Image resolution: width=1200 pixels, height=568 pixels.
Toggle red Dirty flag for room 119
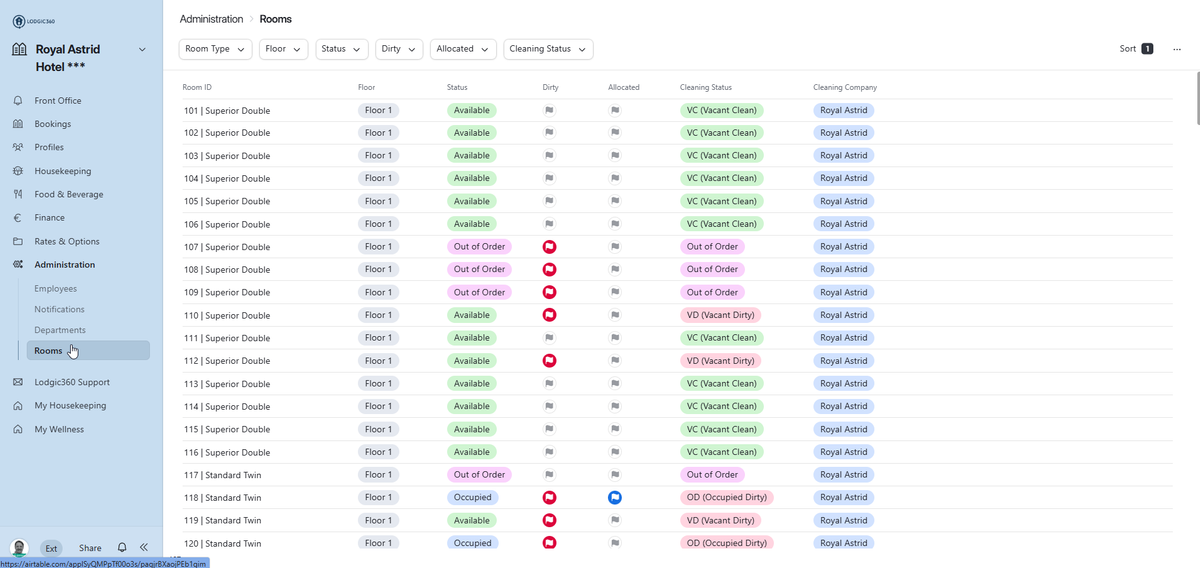click(549, 520)
